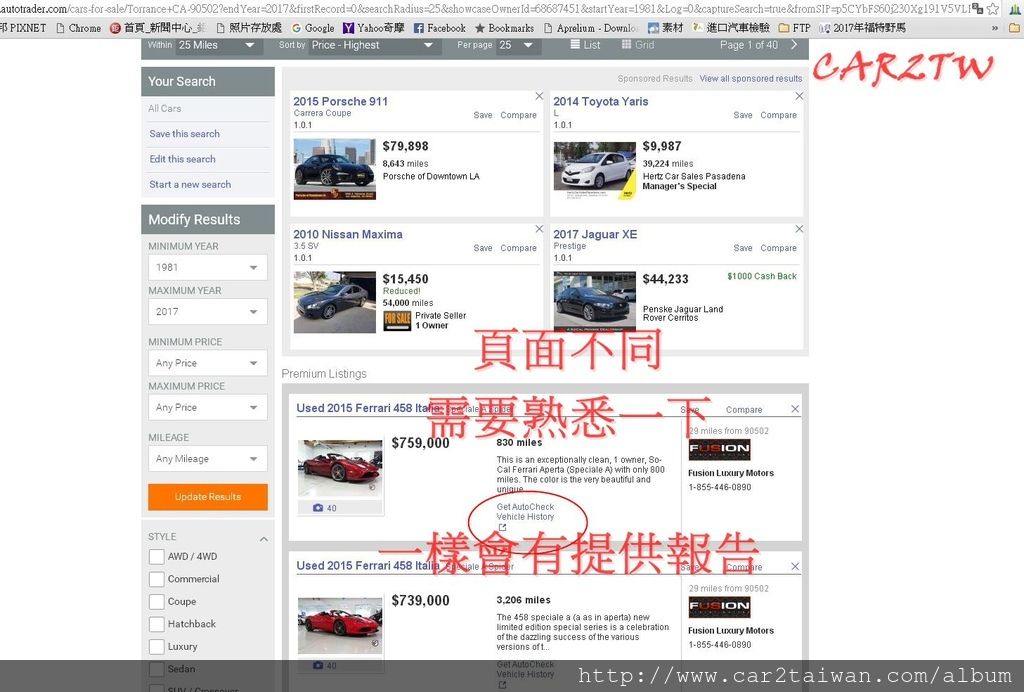The width and height of the screenshot is (1024, 692).
Task: Switch to Grid view
Action: [x=638, y=44]
